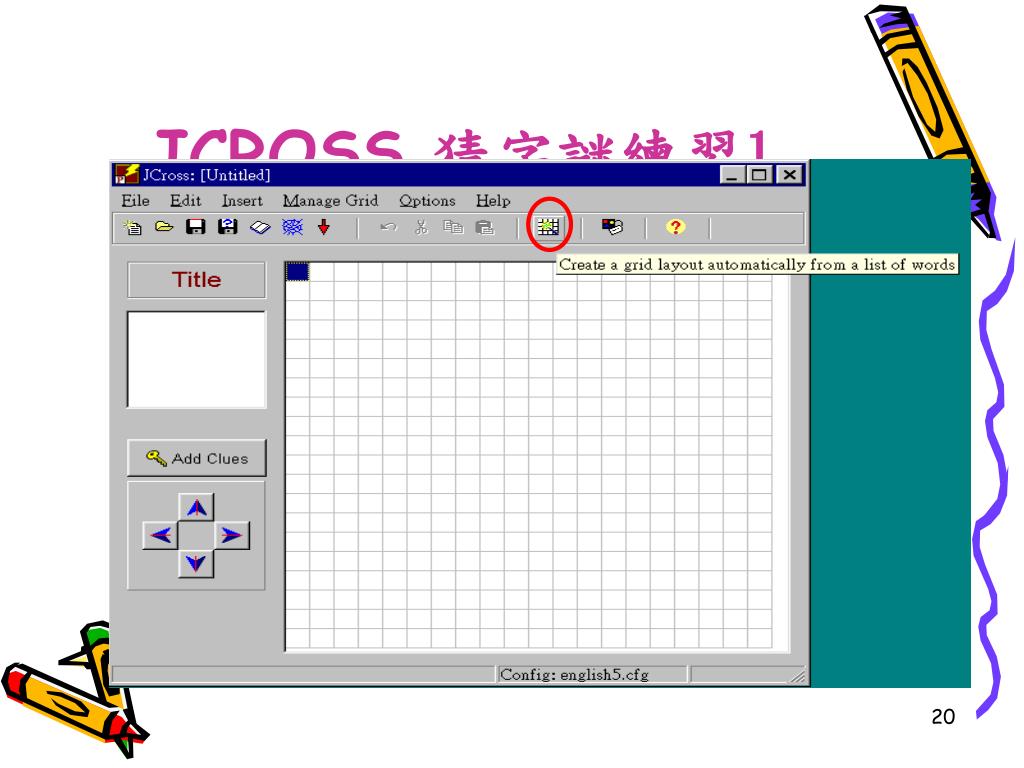Screen dimensions: 1024x768
Task: Click the New file toolbar icon
Action: (x=133, y=227)
